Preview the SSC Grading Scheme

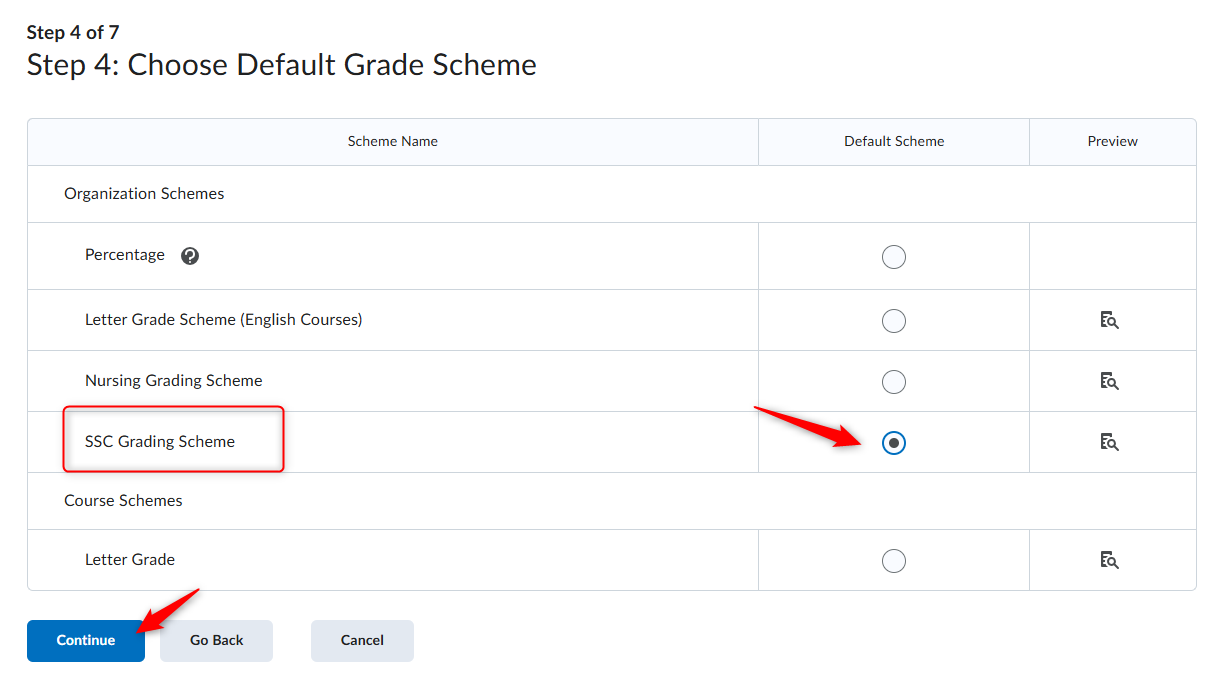(1109, 442)
